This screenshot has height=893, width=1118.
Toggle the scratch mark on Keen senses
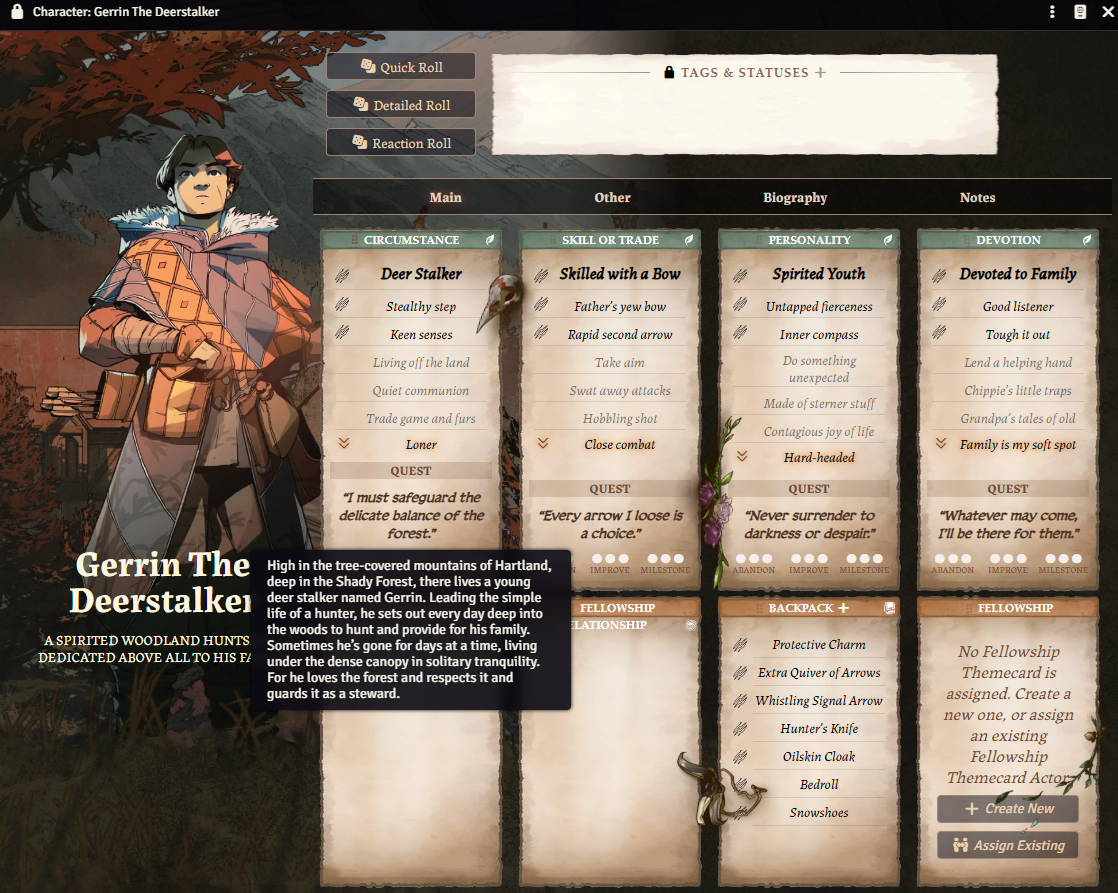(342, 332)
